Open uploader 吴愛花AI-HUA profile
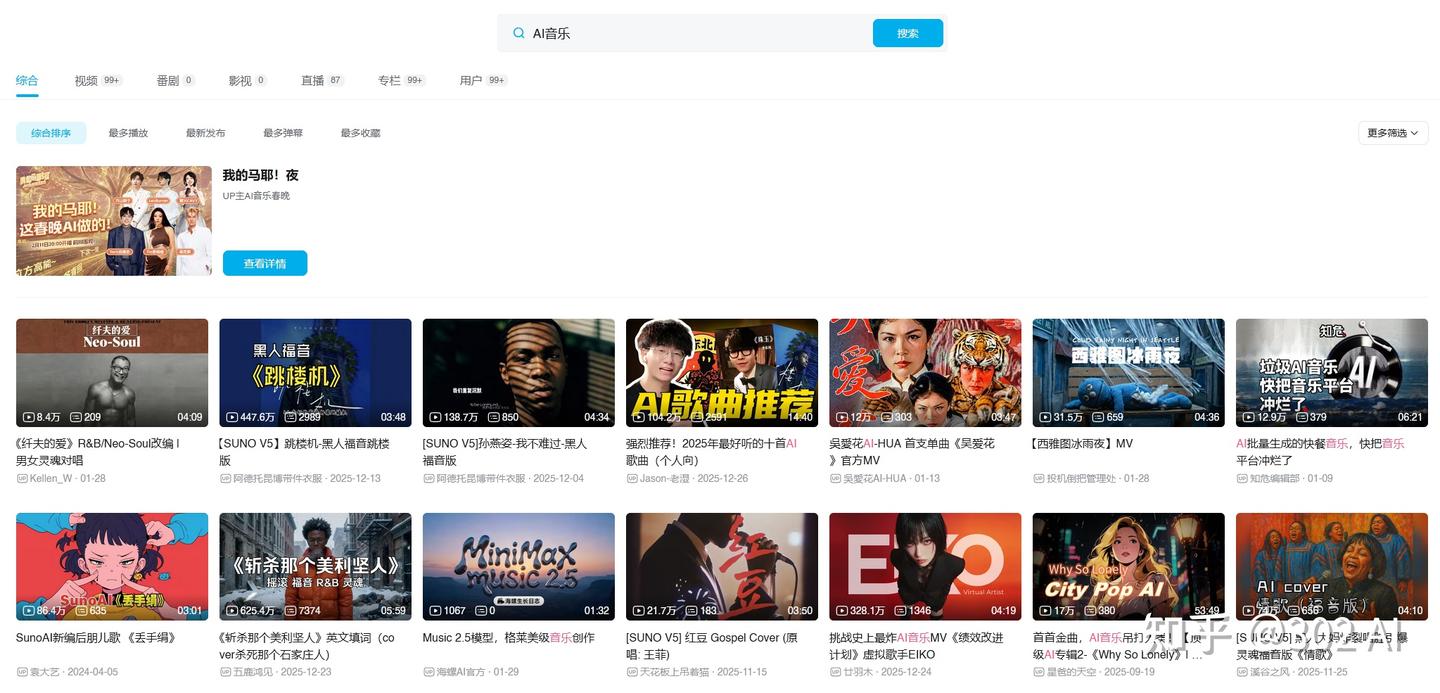Viewport: 1440px width, 693px height. click(875, 478)
